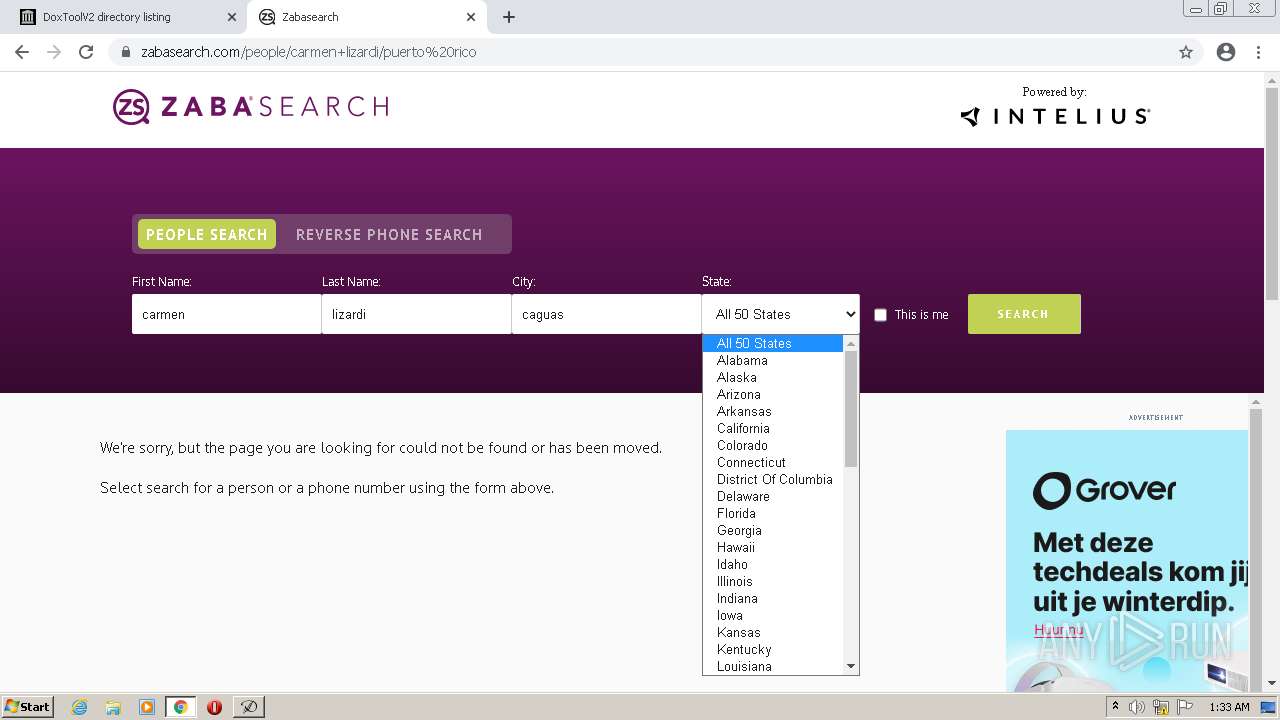Switch to the Reverse Phone Search tab
The image size is (1280, 720).
pos(389,234)
